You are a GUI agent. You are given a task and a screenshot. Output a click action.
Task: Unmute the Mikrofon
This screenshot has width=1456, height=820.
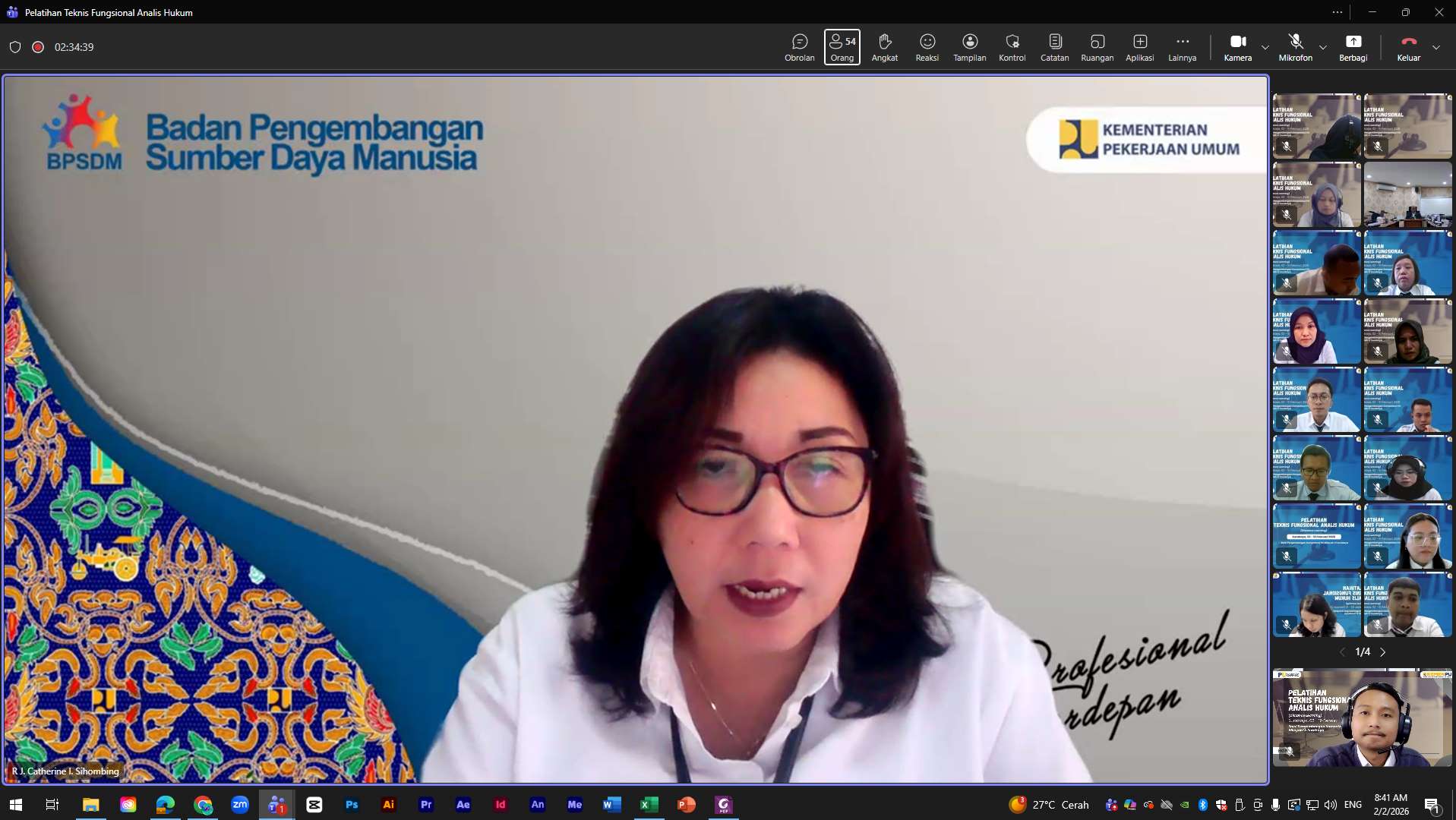tap(1295, 47)
